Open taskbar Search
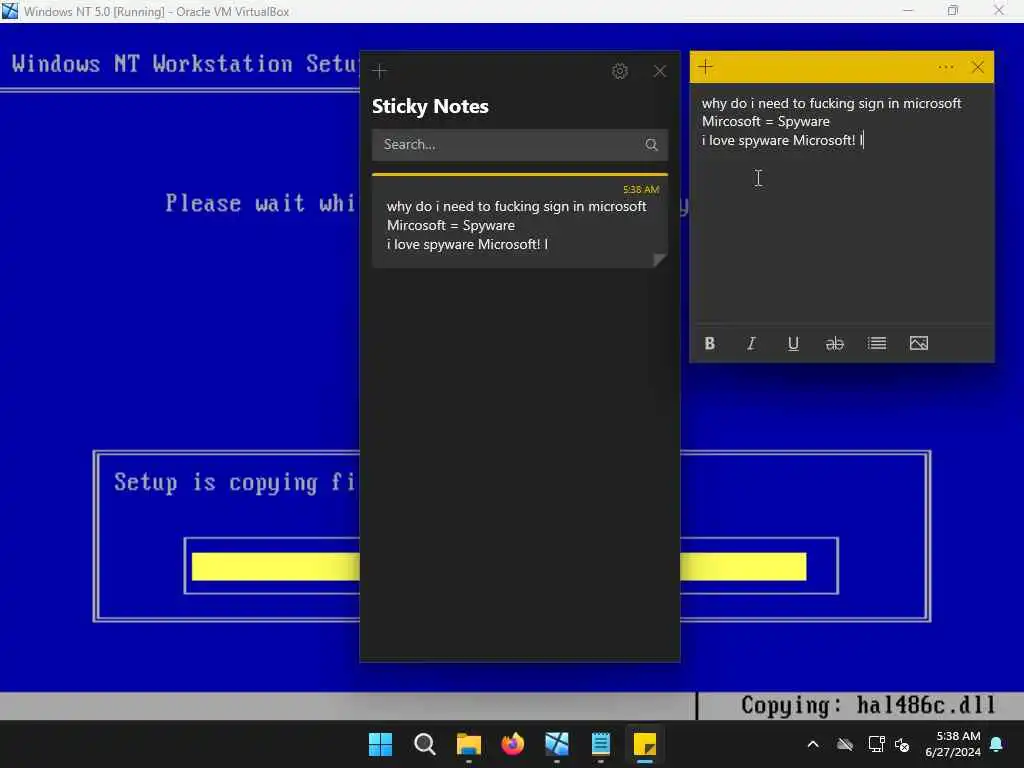The width and height of the screenshot is (1024, 768). tap(424, 744)
